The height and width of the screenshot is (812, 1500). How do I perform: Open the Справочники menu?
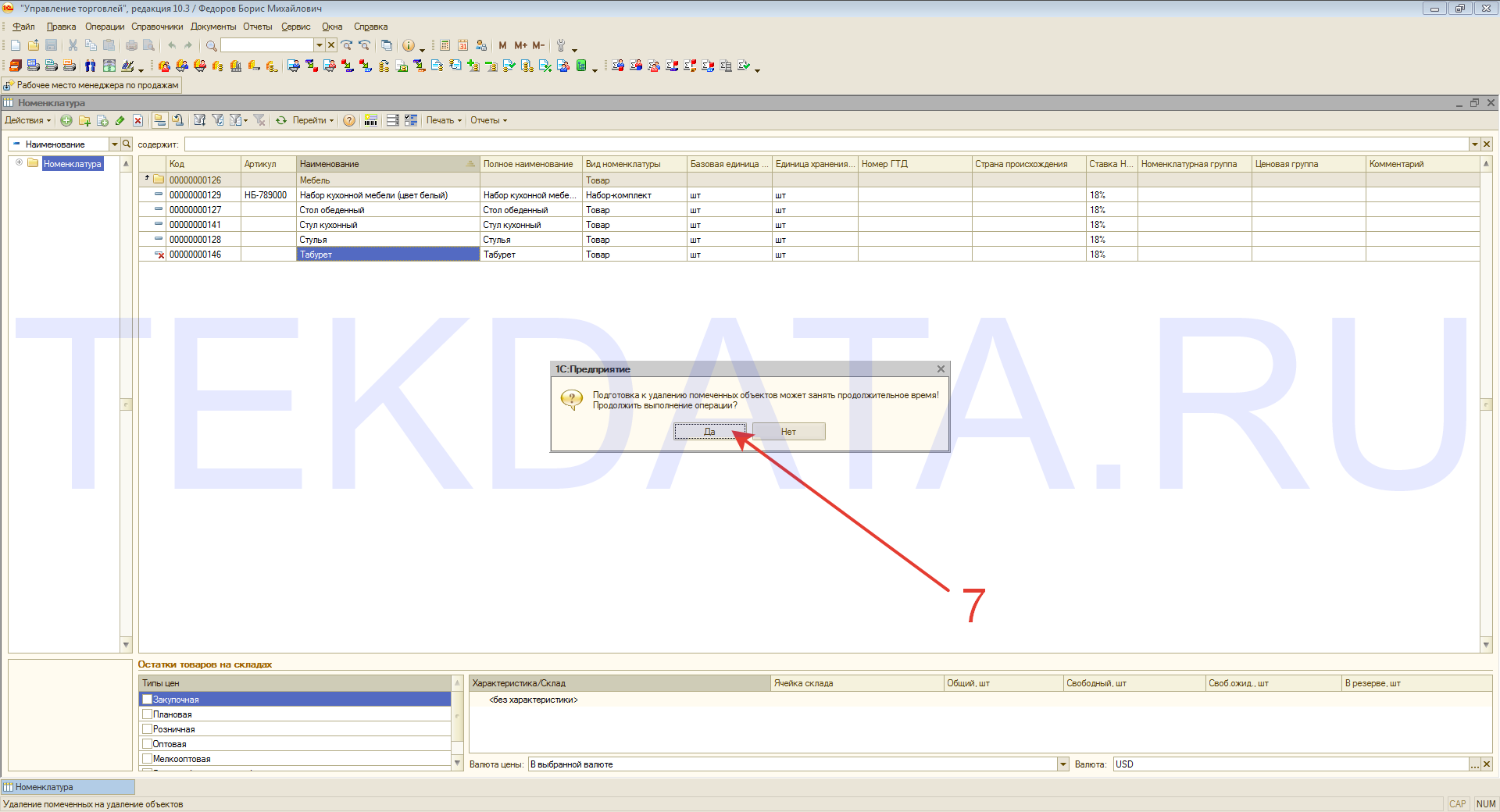click(157, 27)
